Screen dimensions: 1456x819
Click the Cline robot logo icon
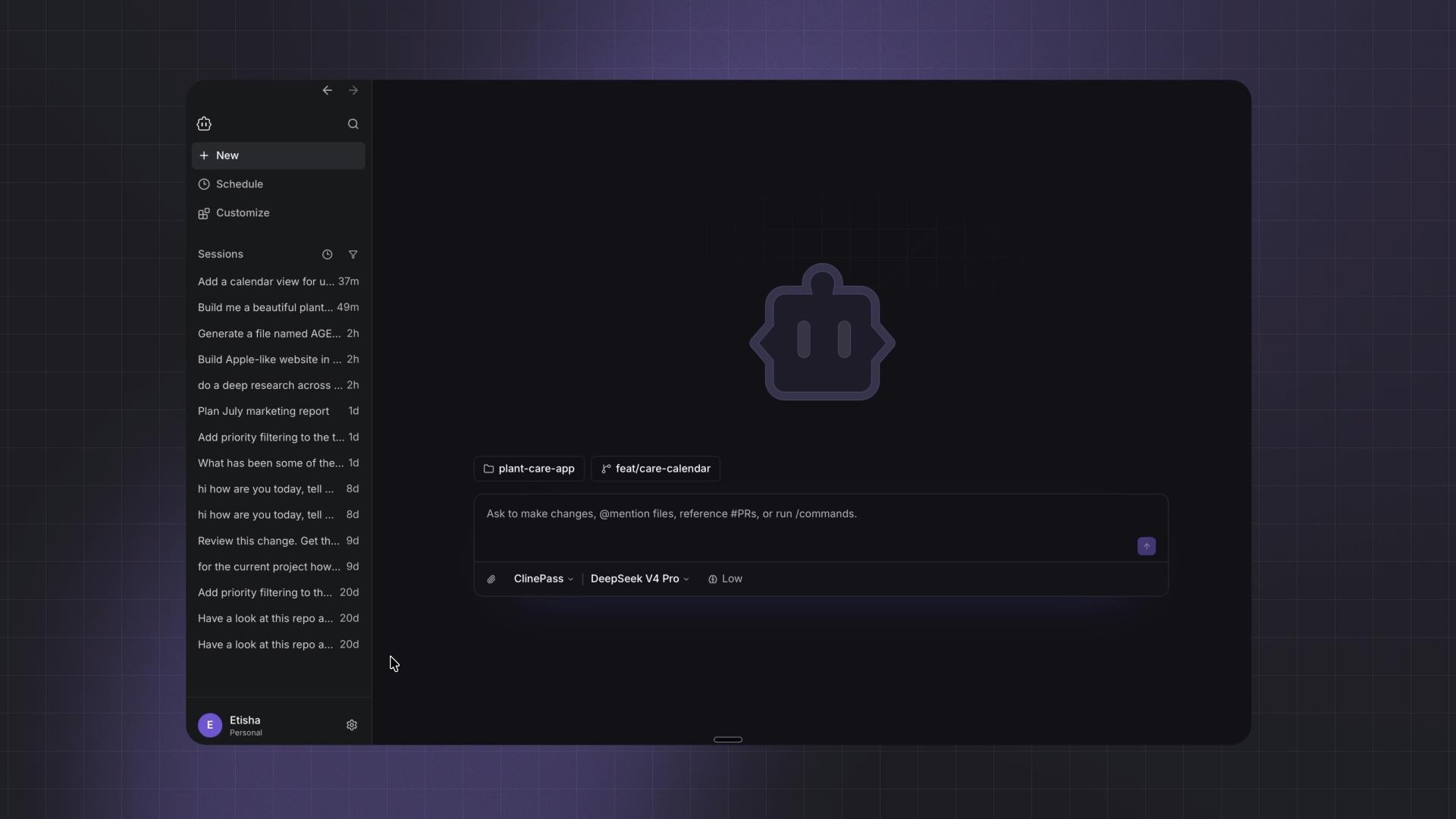click(204, 124)
